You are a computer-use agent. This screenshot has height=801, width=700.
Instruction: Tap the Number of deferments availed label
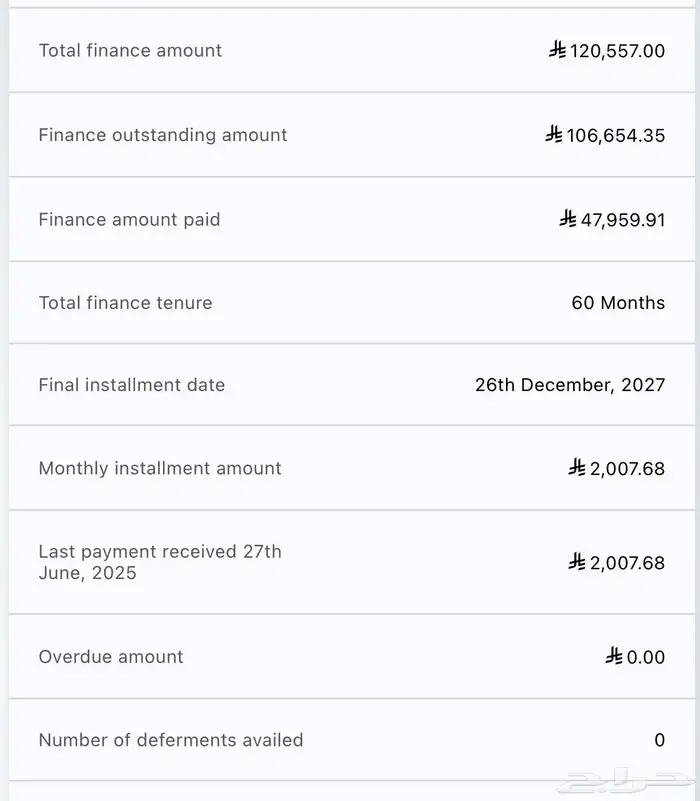coord(171,740)
